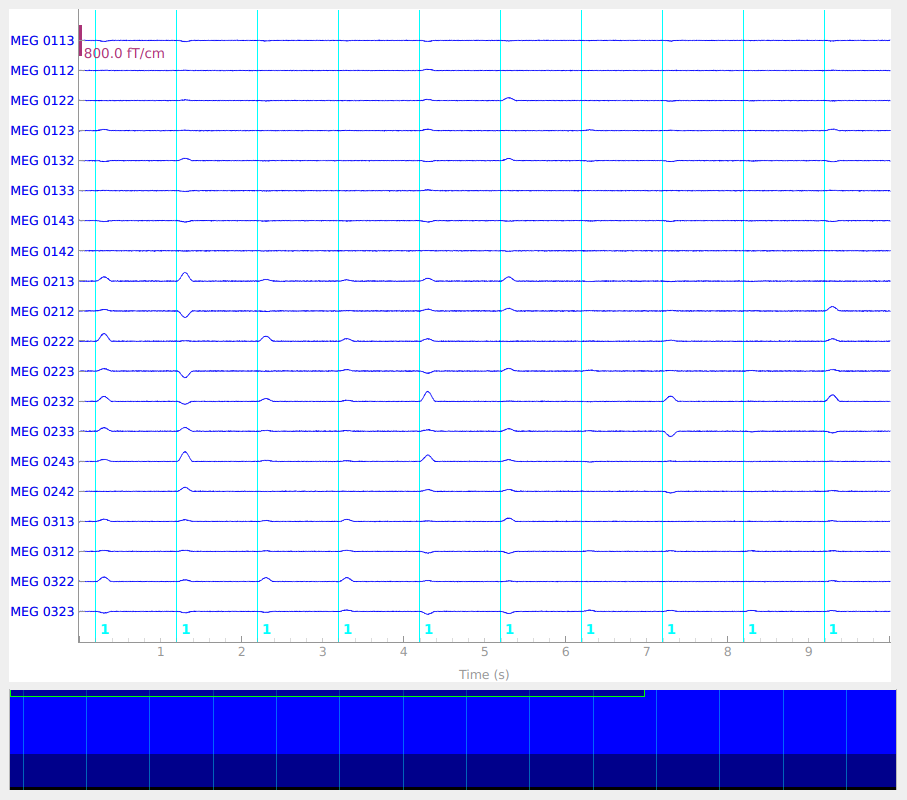The width and height of the screenshot is (907, 800).
Task: Click the 7 s tick label on time axis
Action: pos(646,652)
